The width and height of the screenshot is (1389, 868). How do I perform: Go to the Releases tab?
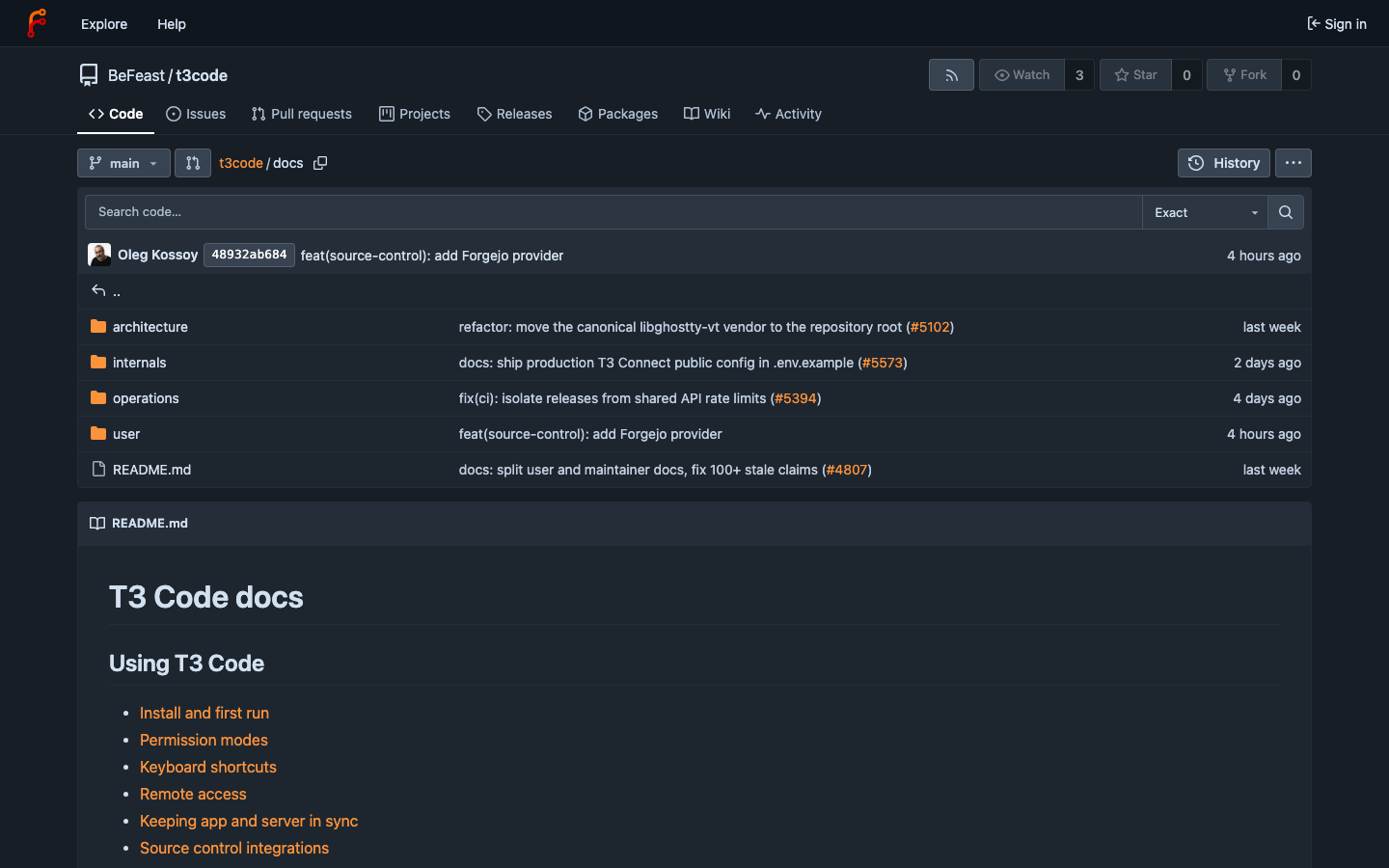tap(514, 114)
